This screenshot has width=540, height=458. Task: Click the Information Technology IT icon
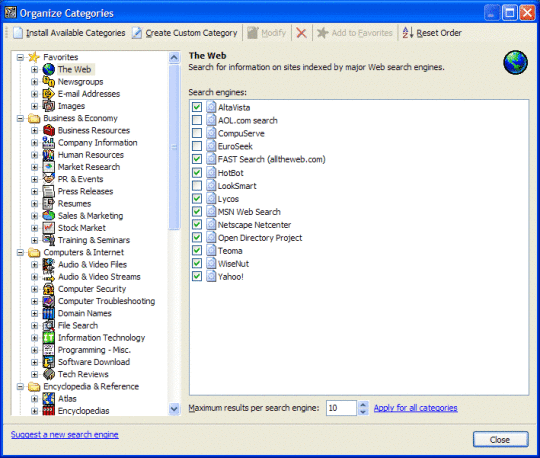49,338
